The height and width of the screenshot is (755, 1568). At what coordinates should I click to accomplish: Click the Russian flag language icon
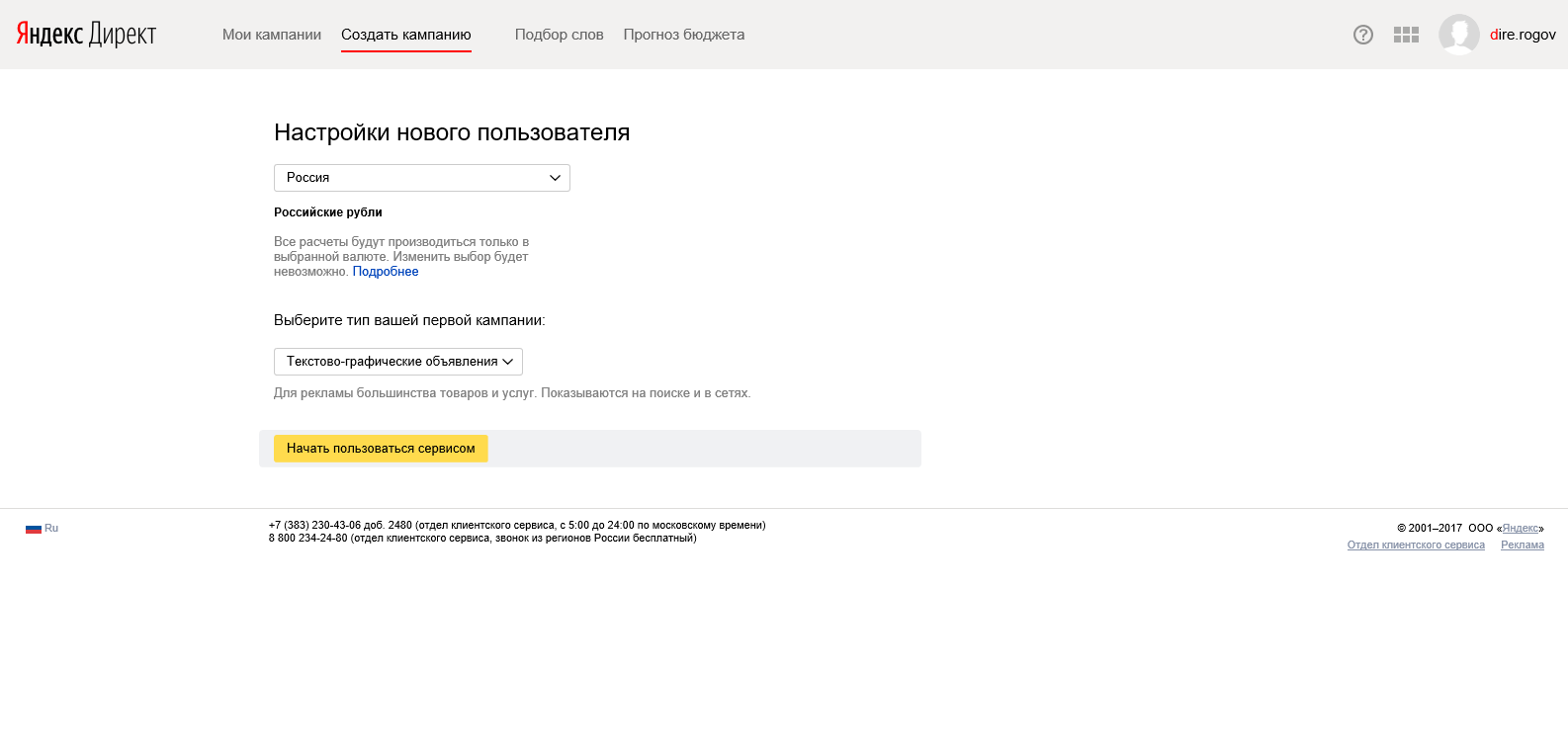pyautogui.click(x=34, y=529)
